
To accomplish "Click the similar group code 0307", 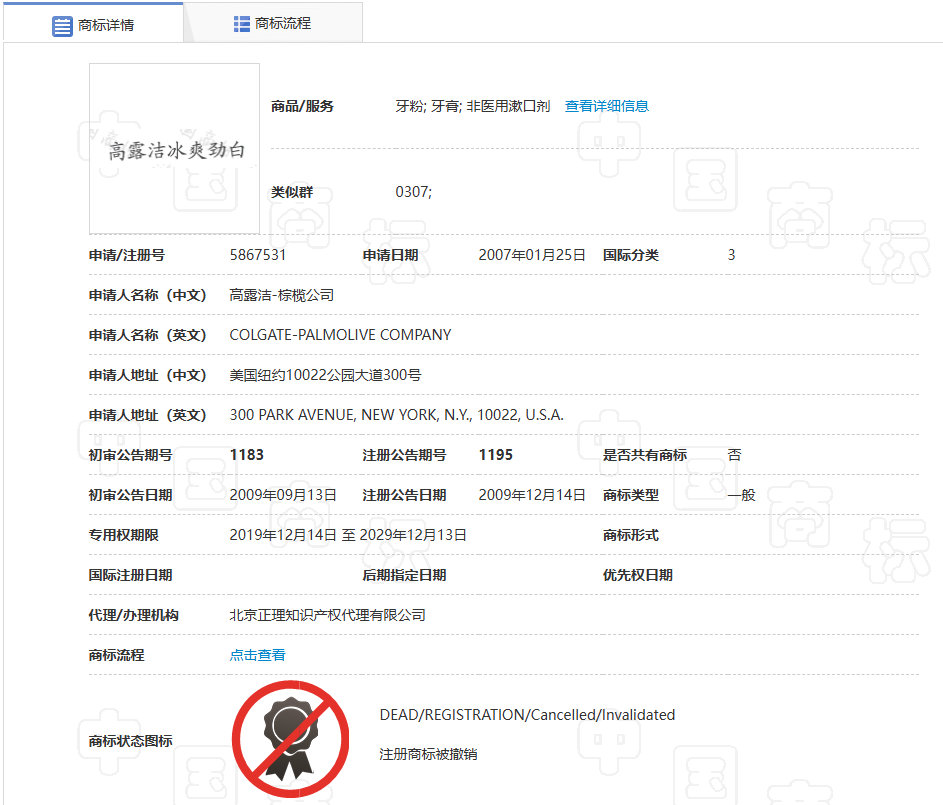I will click(413, 192).
